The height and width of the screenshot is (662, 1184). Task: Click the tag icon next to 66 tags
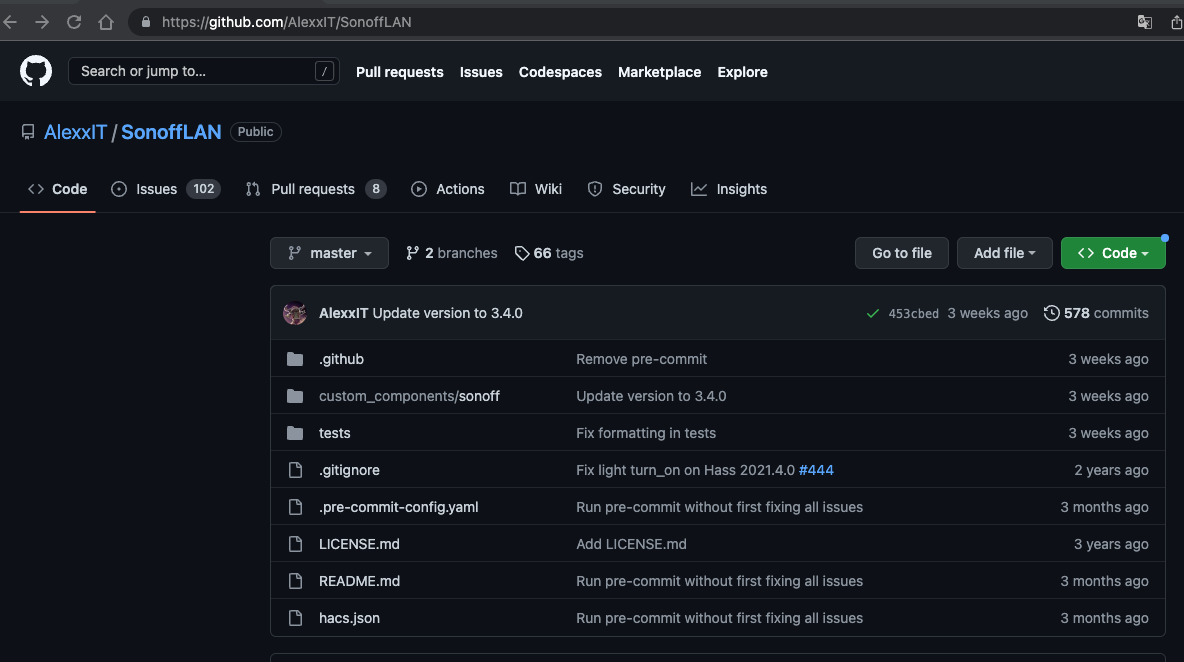(x=522, y=254)
